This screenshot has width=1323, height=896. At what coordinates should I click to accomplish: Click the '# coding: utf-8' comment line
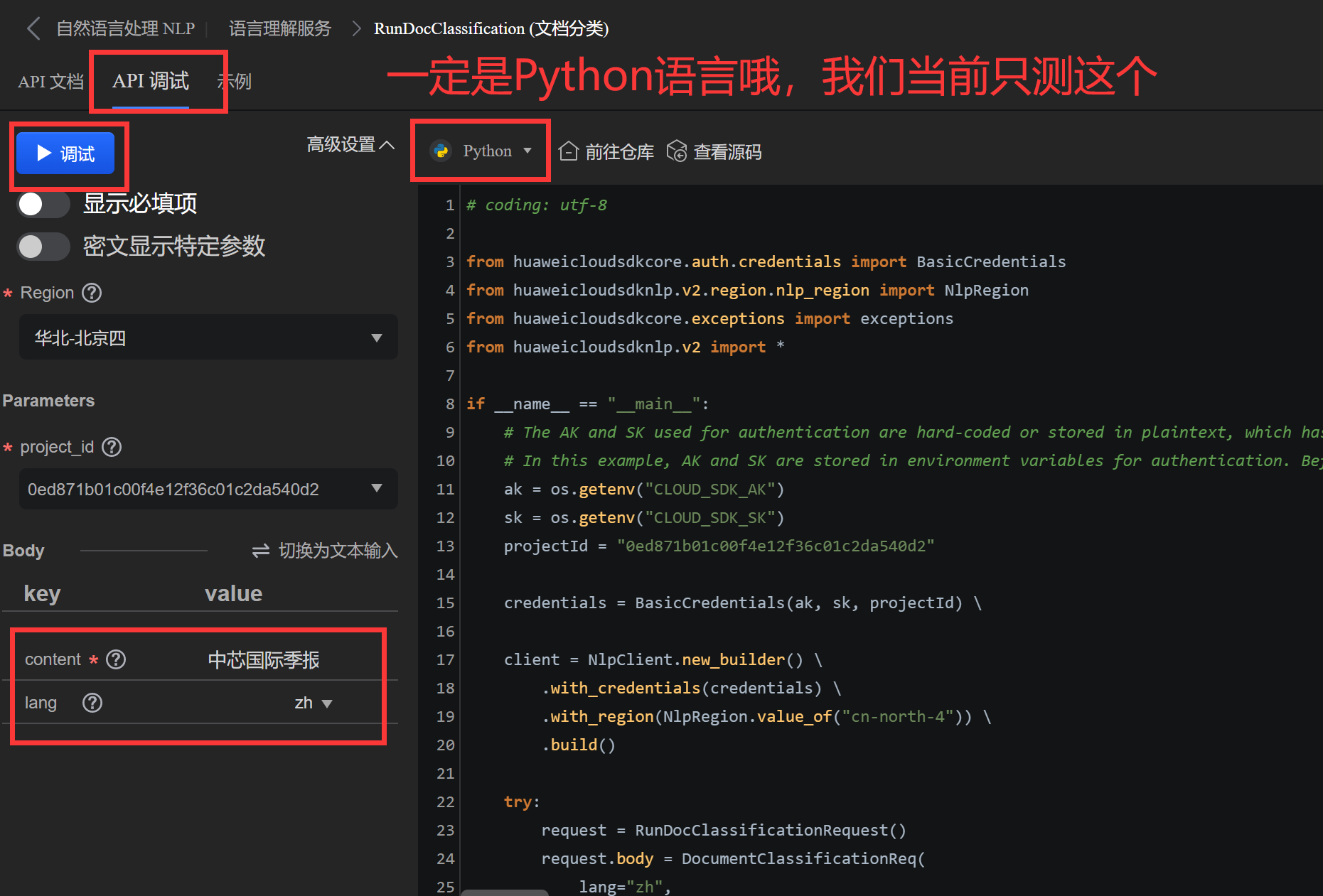click(x=537, y=205)
